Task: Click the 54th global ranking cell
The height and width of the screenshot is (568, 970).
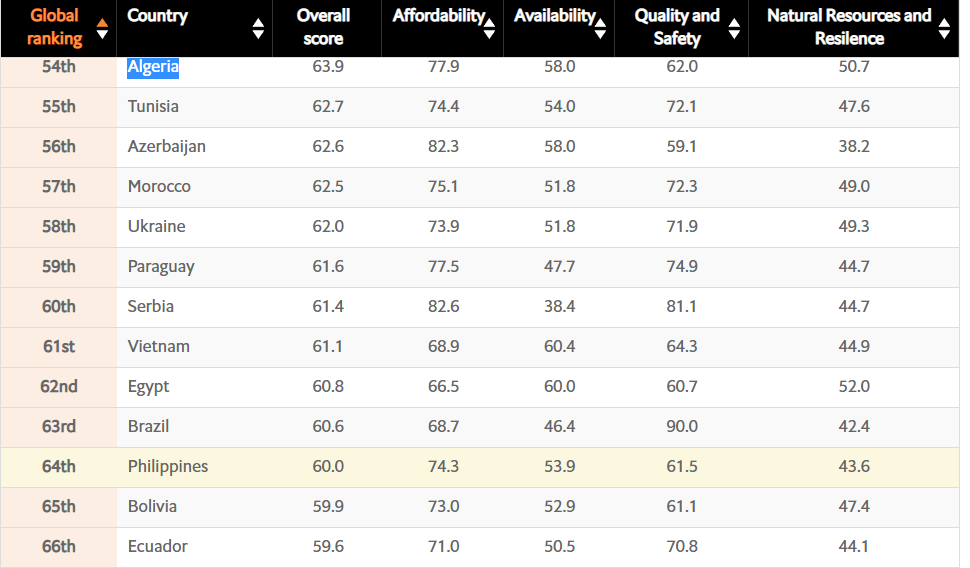Action: coord(59,67)
